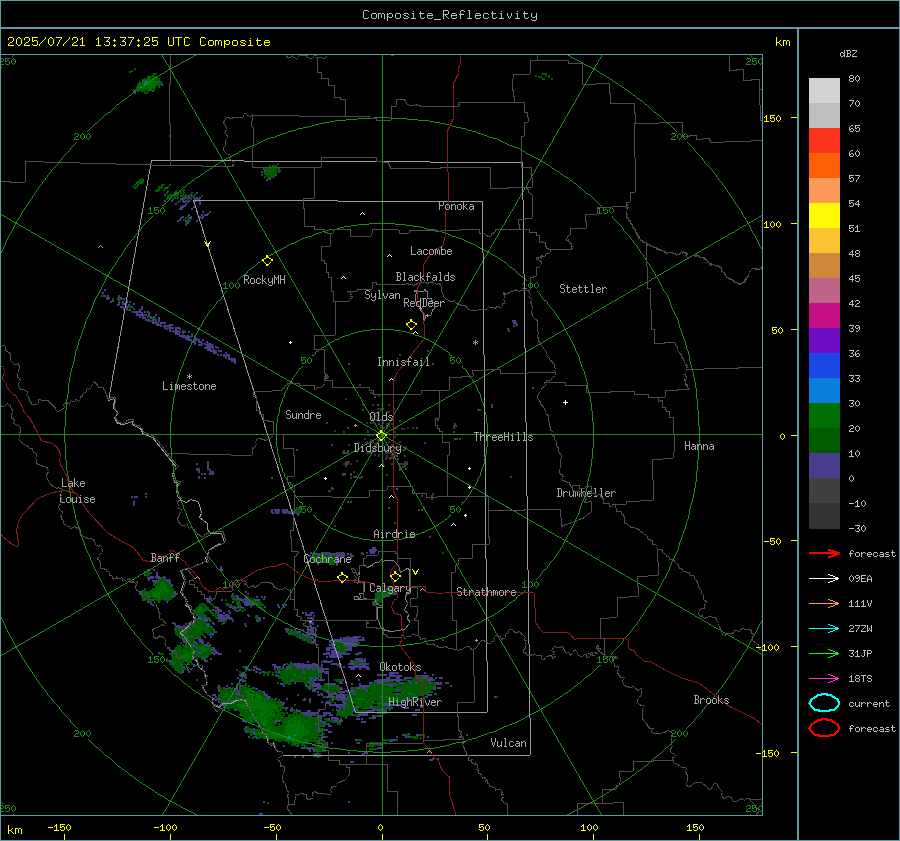Click the cyan 27ZW arrow legend
Image resolution: width=900 pixels, height=841 pixels.
(x=824, y=629)
